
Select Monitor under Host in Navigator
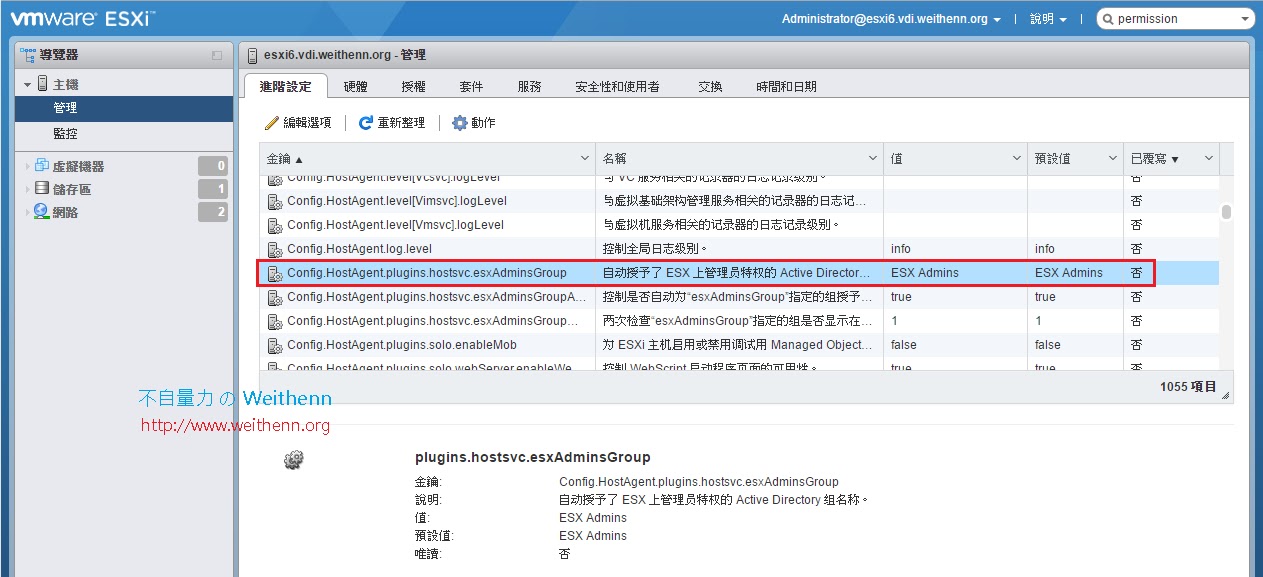[x=125, y=133]
